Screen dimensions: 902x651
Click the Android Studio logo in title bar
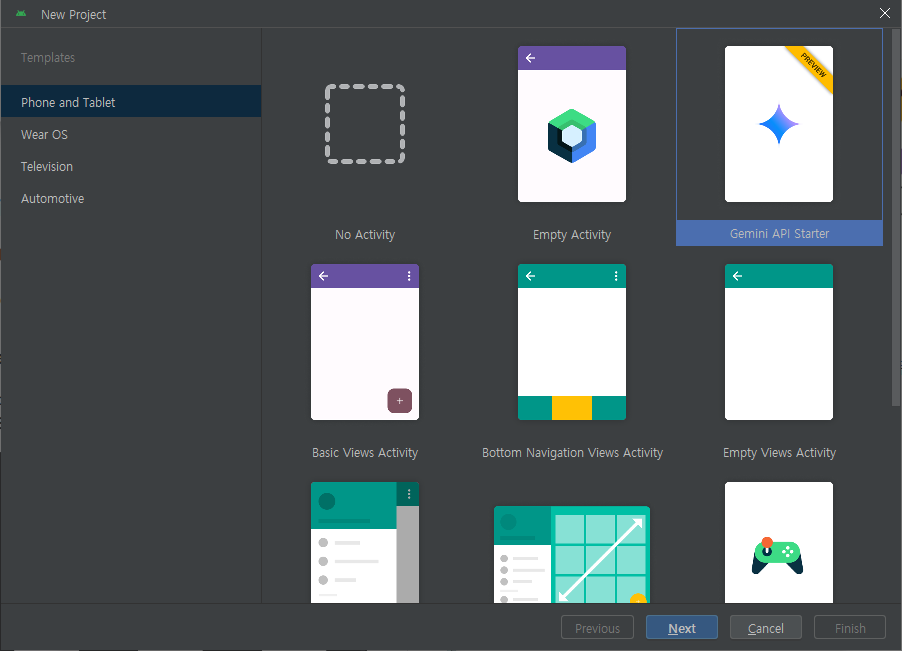22,13
